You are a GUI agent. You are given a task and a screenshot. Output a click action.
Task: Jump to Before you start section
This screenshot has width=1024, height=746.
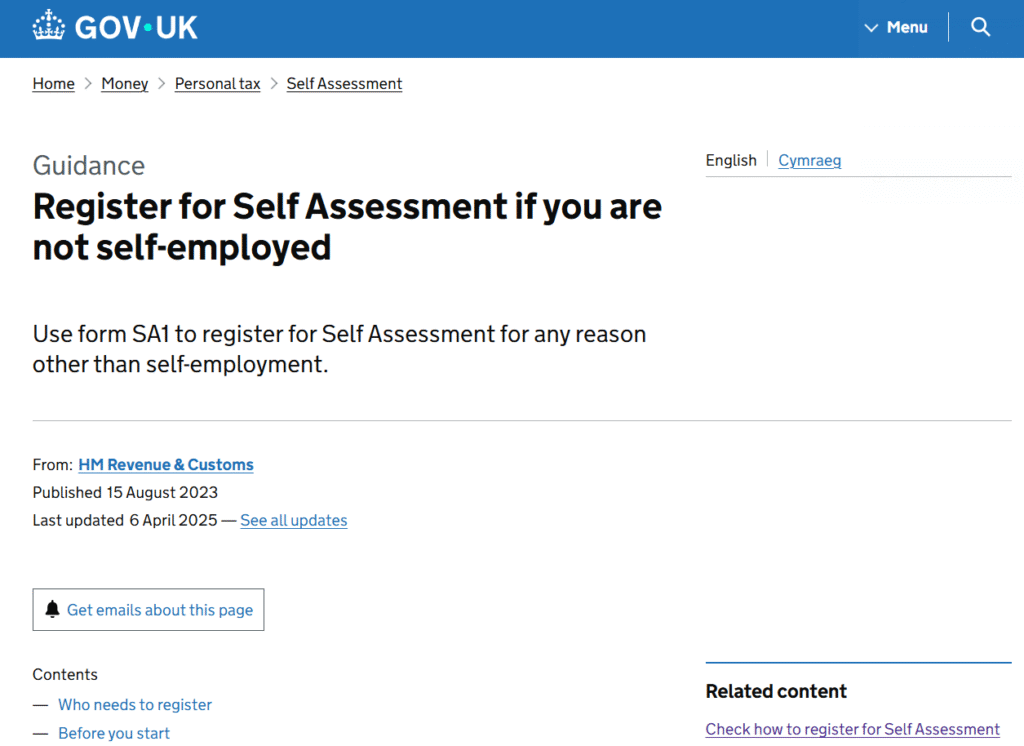[x=114, y=733]
